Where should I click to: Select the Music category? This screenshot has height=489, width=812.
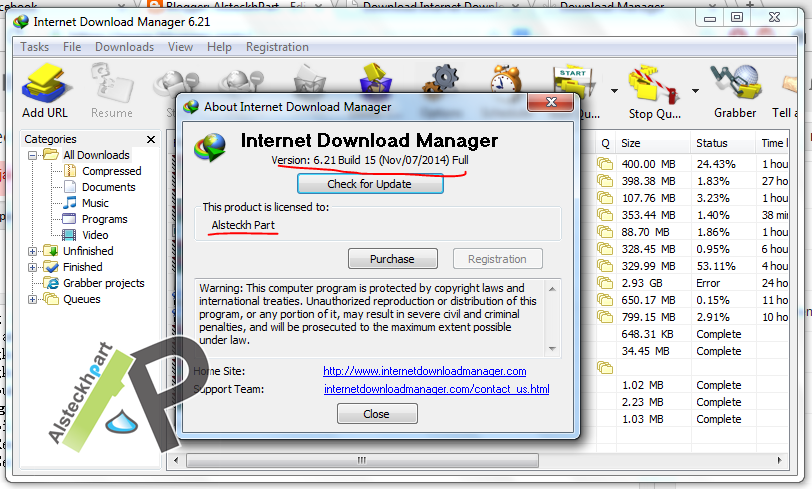[x=95, y=203]
